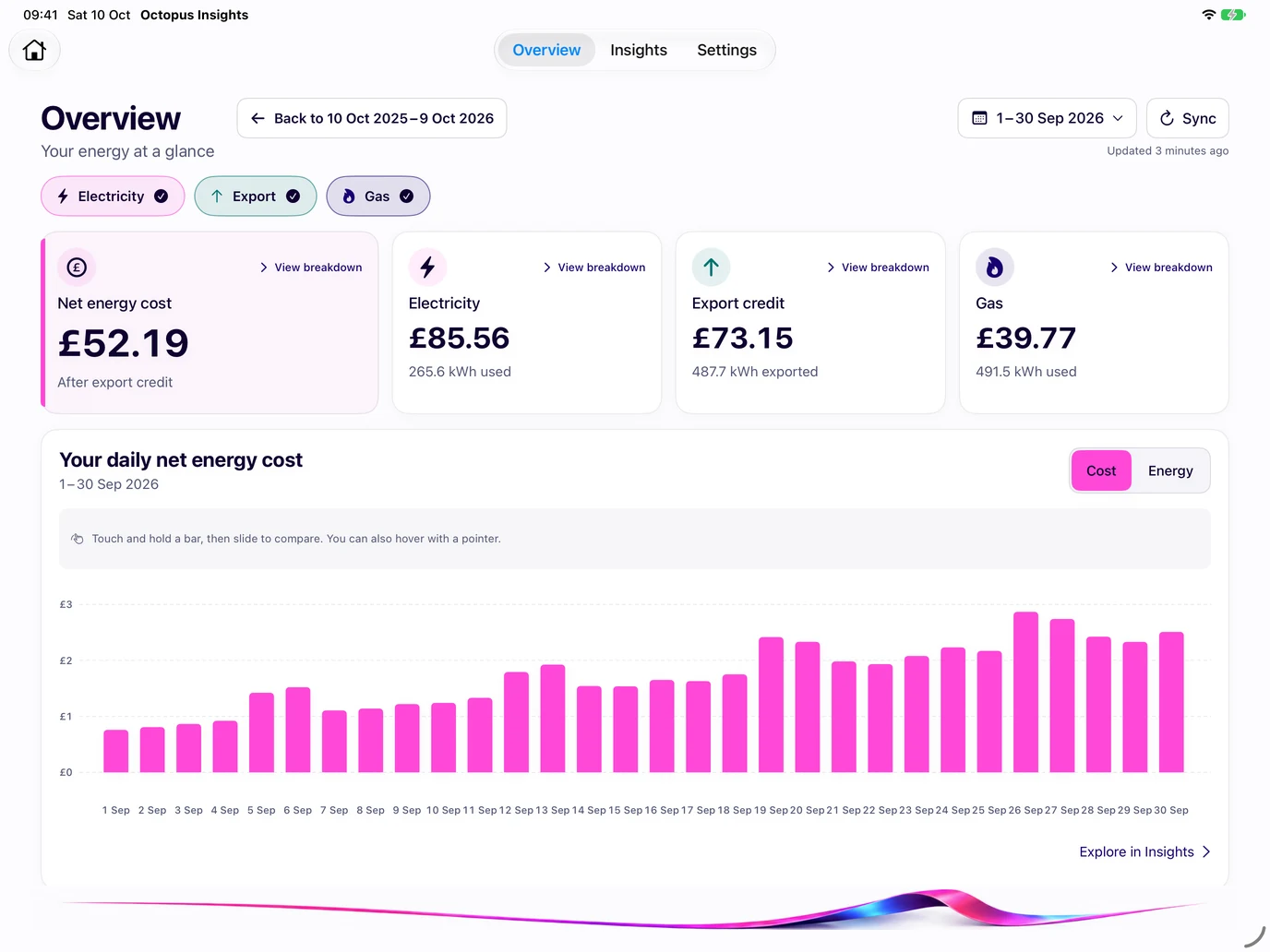Click the £85.56 electricity amount
The height and width of the screenshot is (952, 1270).
pyautogui.click(x=459, y=339)
